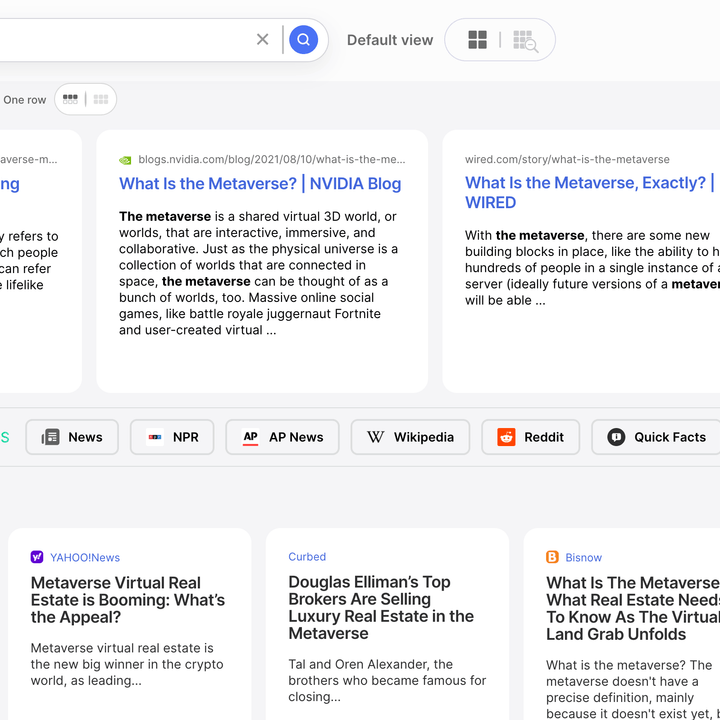Select the AP News app button
This screenshot has width=720, height=720.
click(282, 437)
